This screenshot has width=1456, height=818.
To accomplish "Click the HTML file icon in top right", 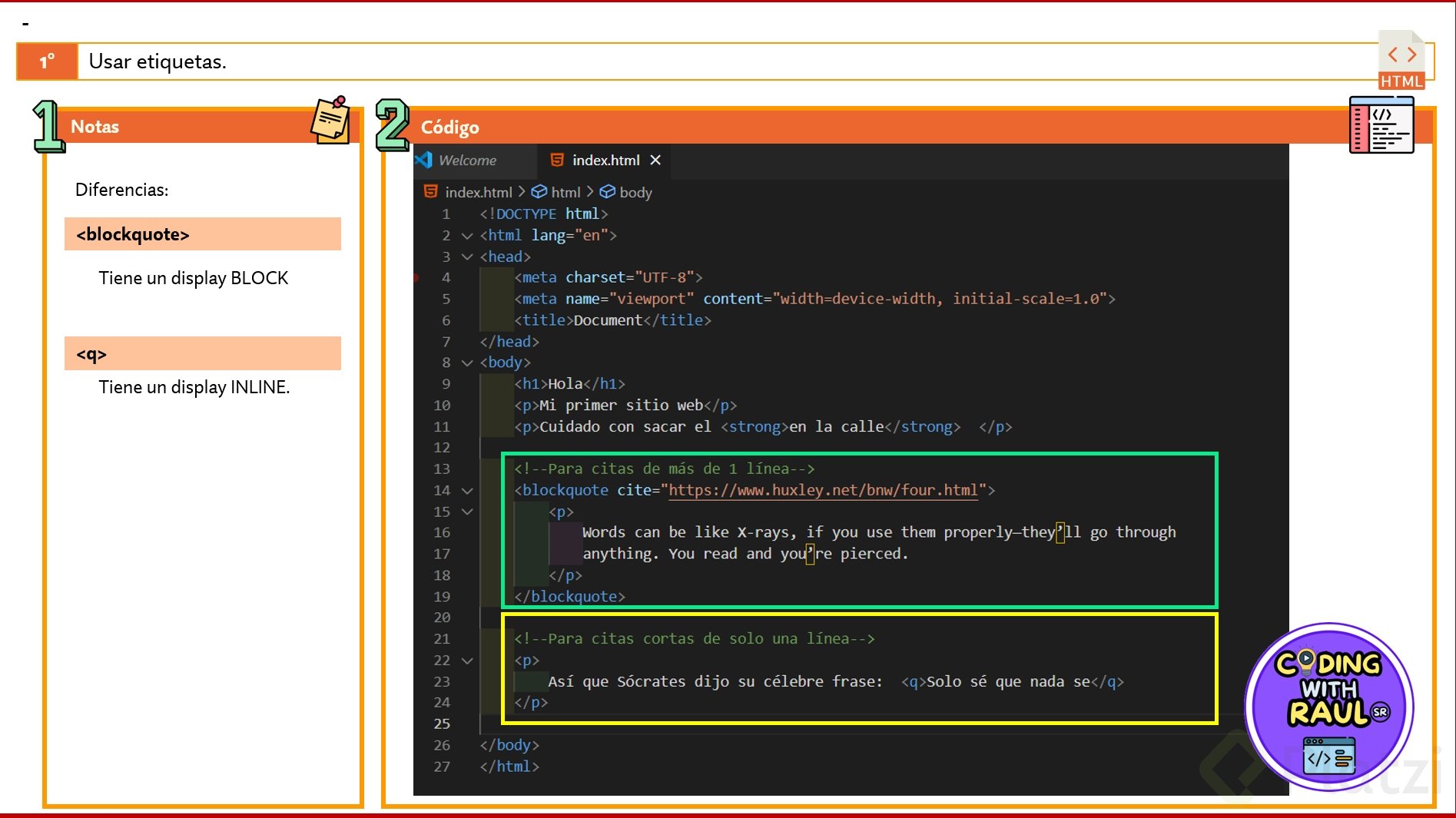I will tap(1401, 60).
